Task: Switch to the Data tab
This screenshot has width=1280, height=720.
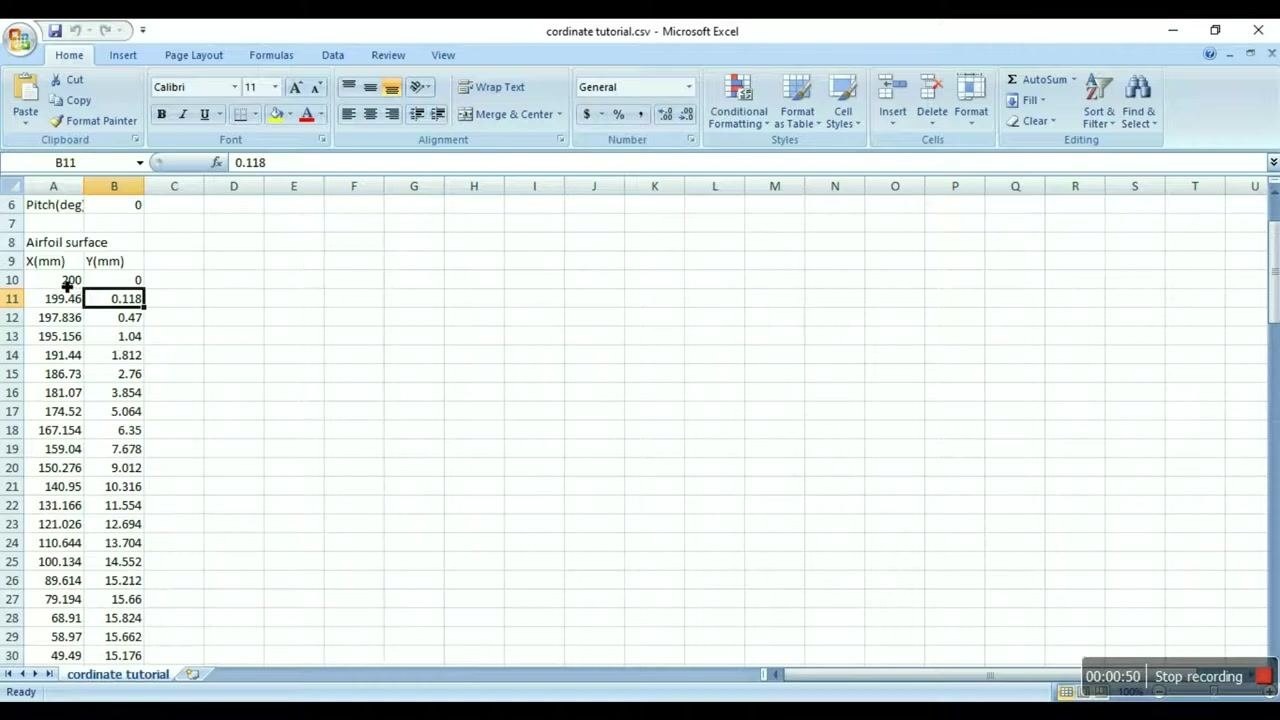Action: point(333,55)
